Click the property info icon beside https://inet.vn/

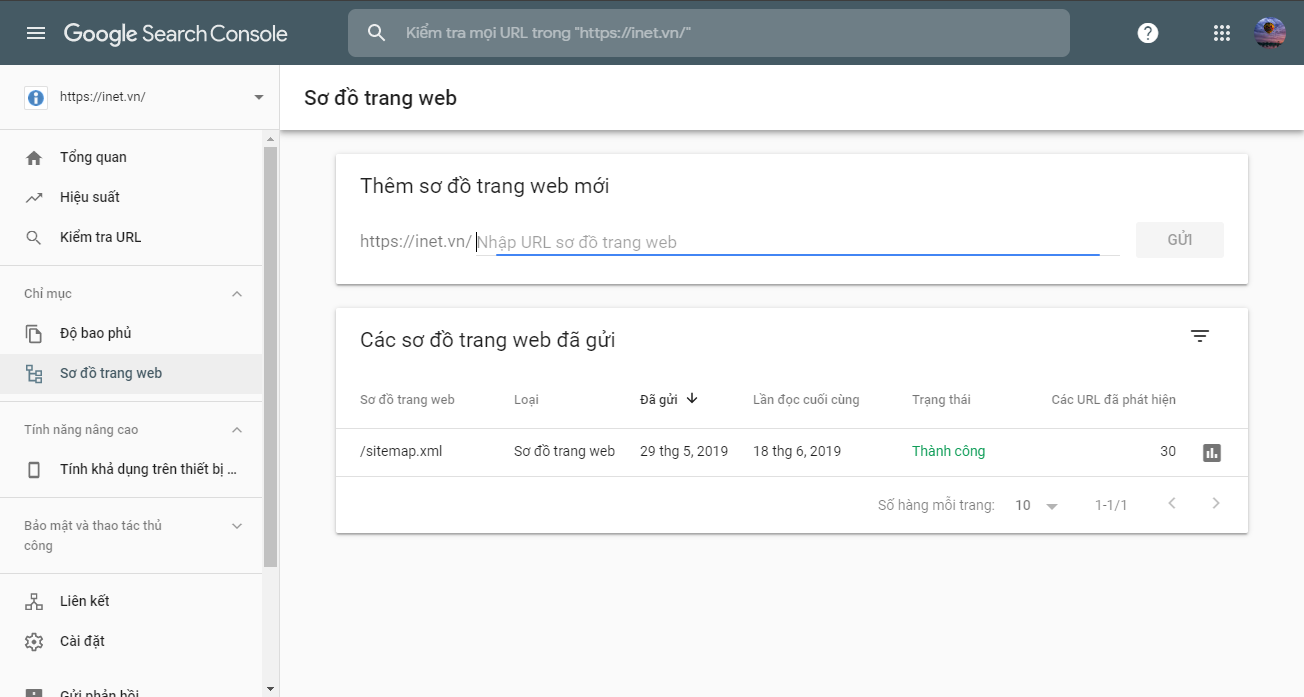point(36,97)
